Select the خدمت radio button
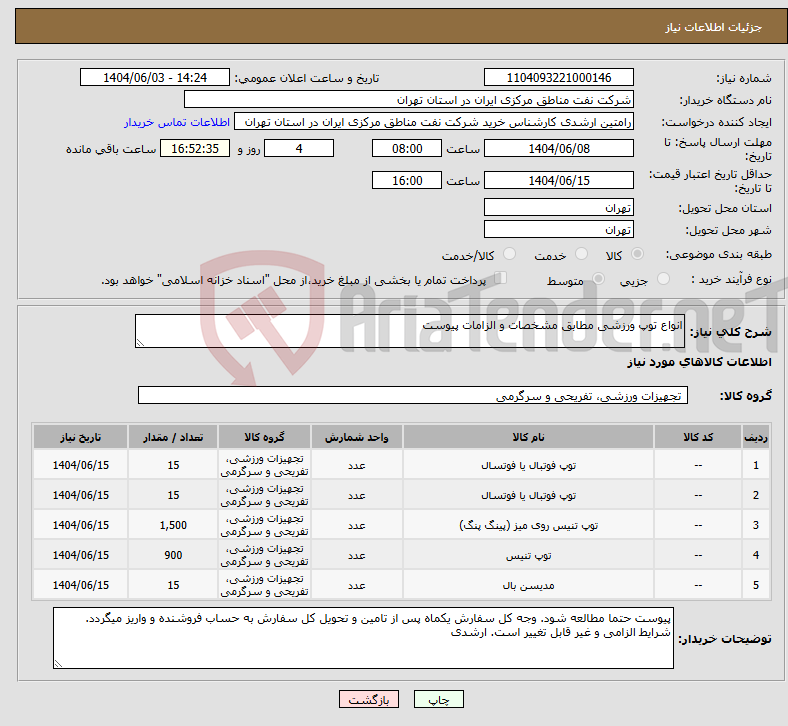This screenshot has width=788, height=726. coord(581,254)
